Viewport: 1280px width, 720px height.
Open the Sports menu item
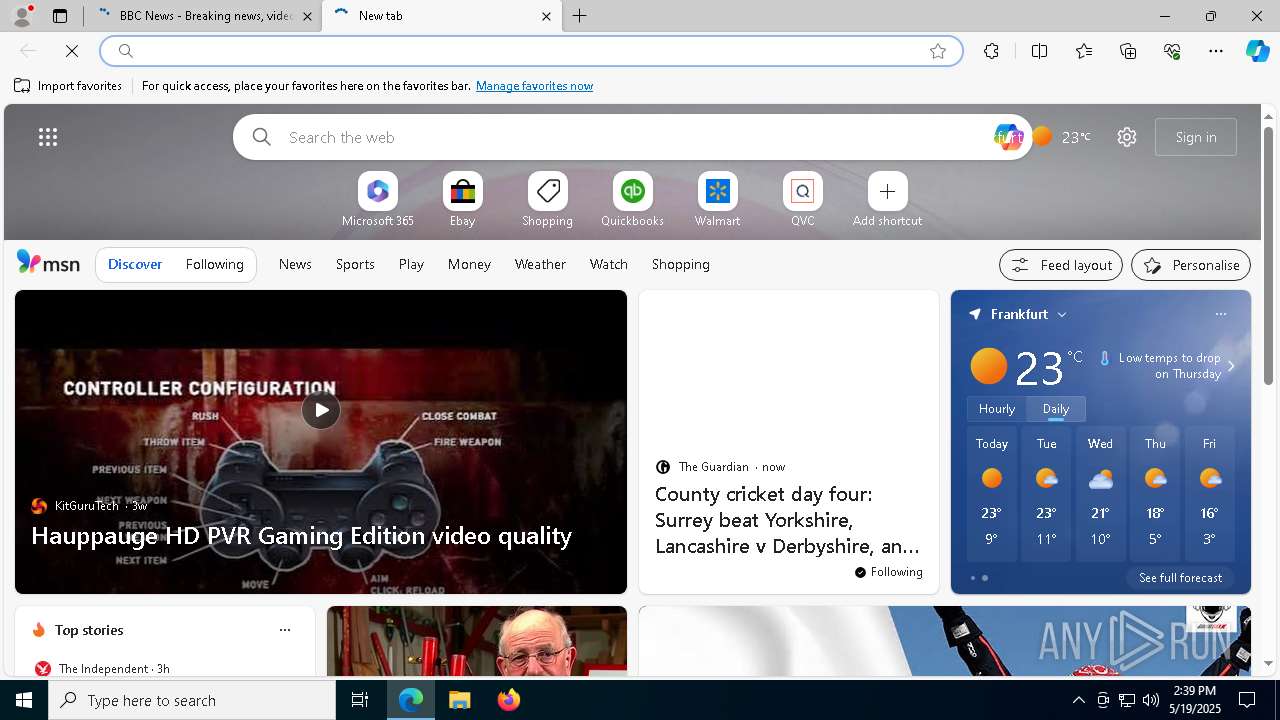point(355,264)
